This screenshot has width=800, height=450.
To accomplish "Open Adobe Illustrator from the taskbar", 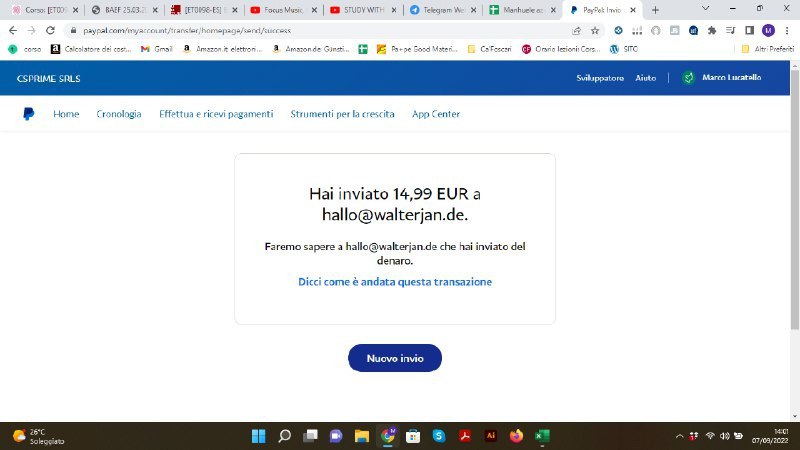I will [490, 436].
